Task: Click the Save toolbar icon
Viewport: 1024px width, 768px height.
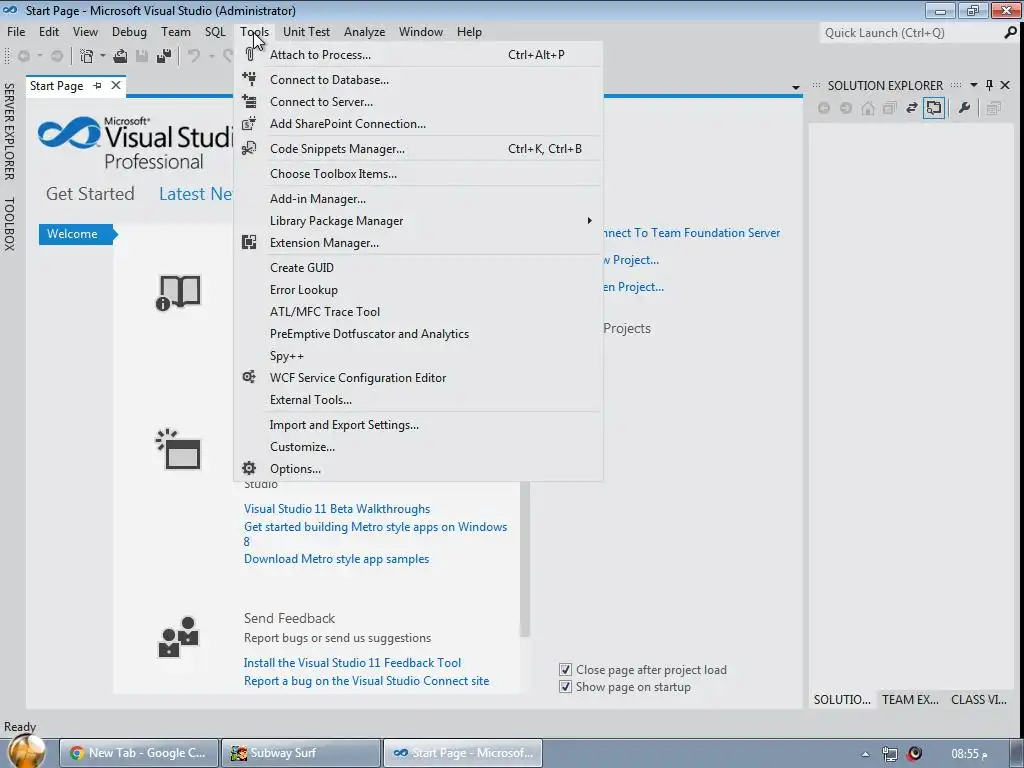Action: tap(142, 56)
